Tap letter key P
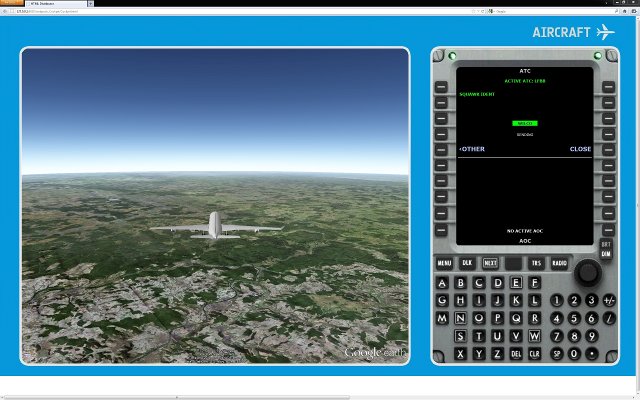Screen dimensions: 640x400 point(498,318)
